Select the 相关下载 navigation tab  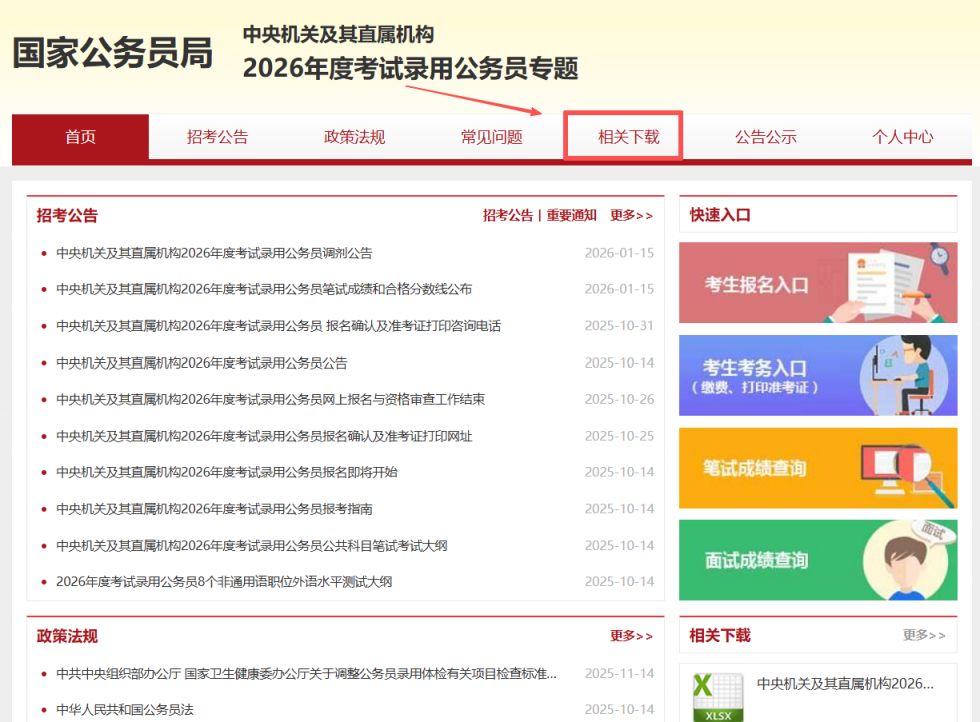[628, 137]
